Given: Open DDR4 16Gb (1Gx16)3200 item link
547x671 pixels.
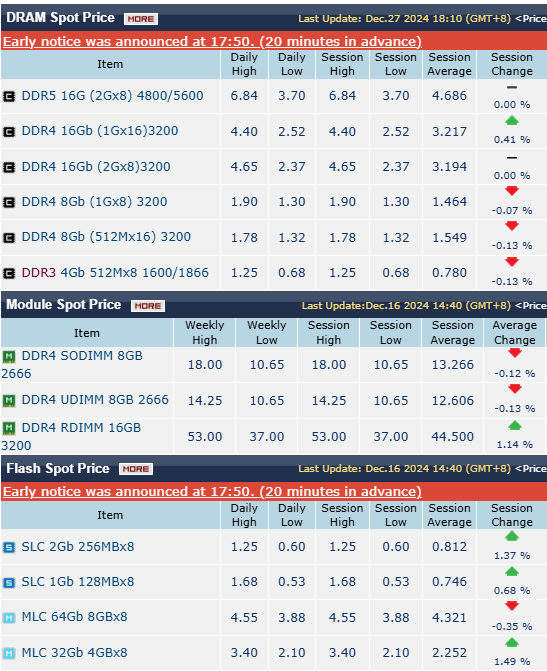Looking at the screenshot, I should point(100,131).
